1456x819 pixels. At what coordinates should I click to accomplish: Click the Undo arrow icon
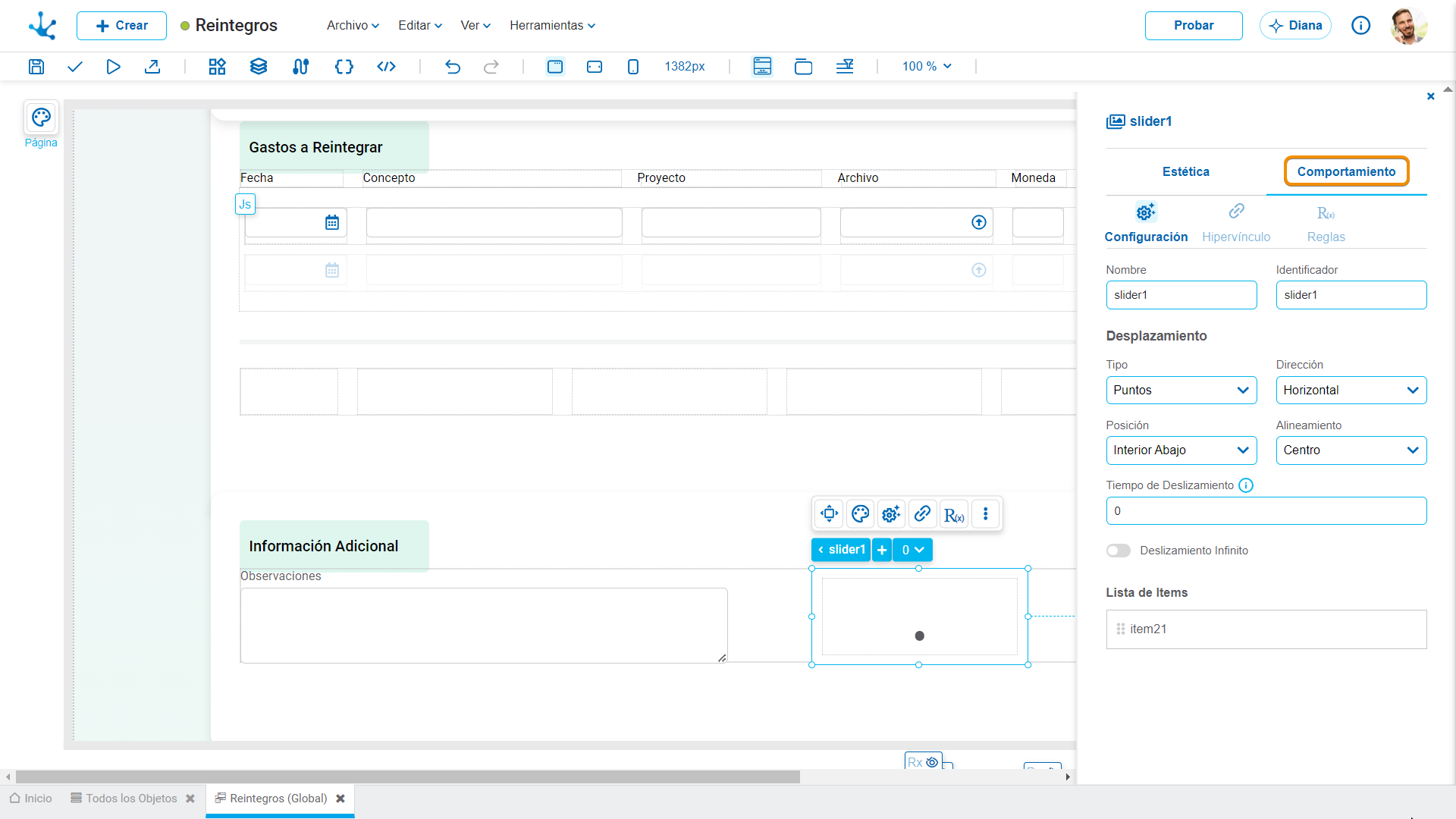(453, 67)
